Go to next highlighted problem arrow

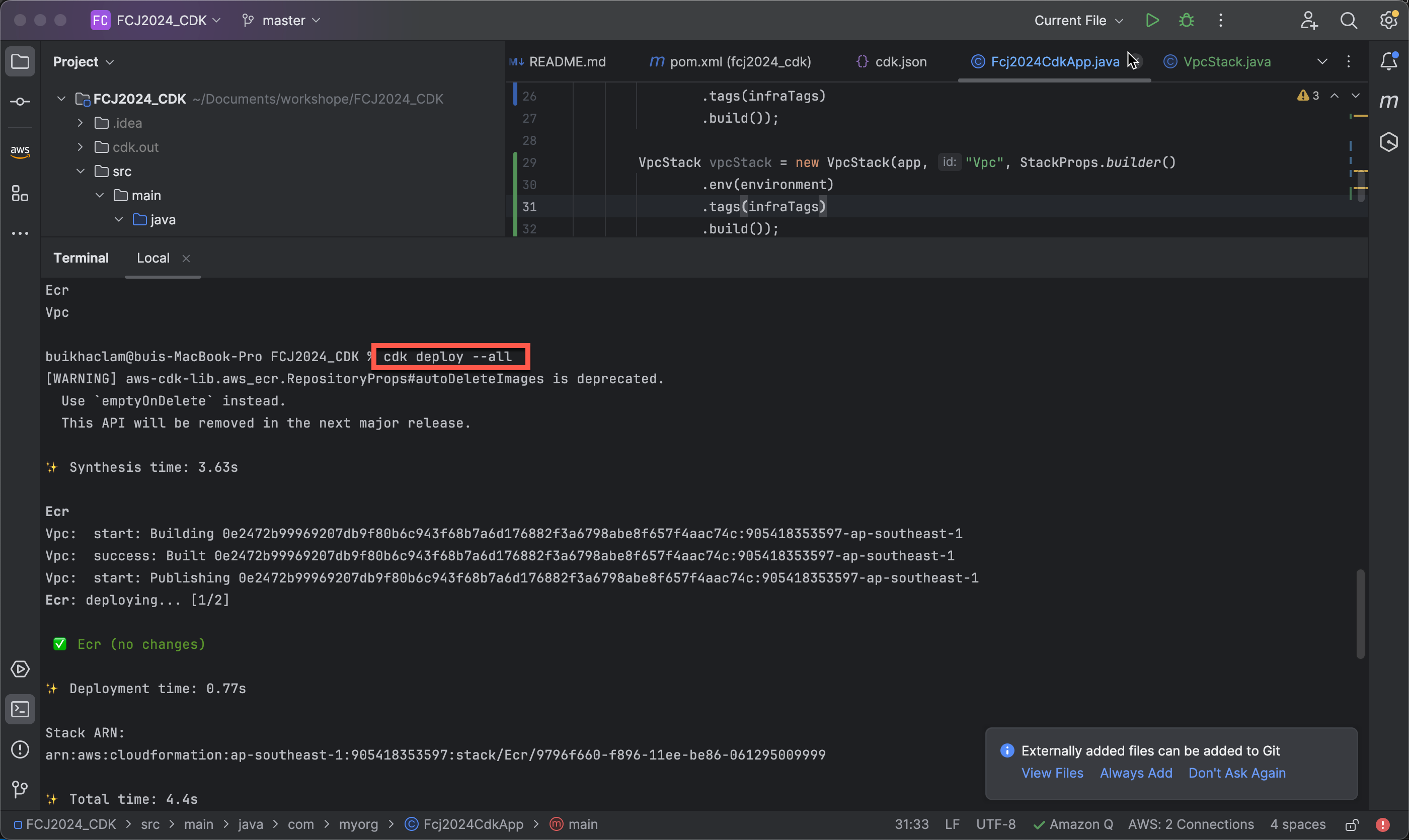pyautogui.click(x=1355, y=96)
